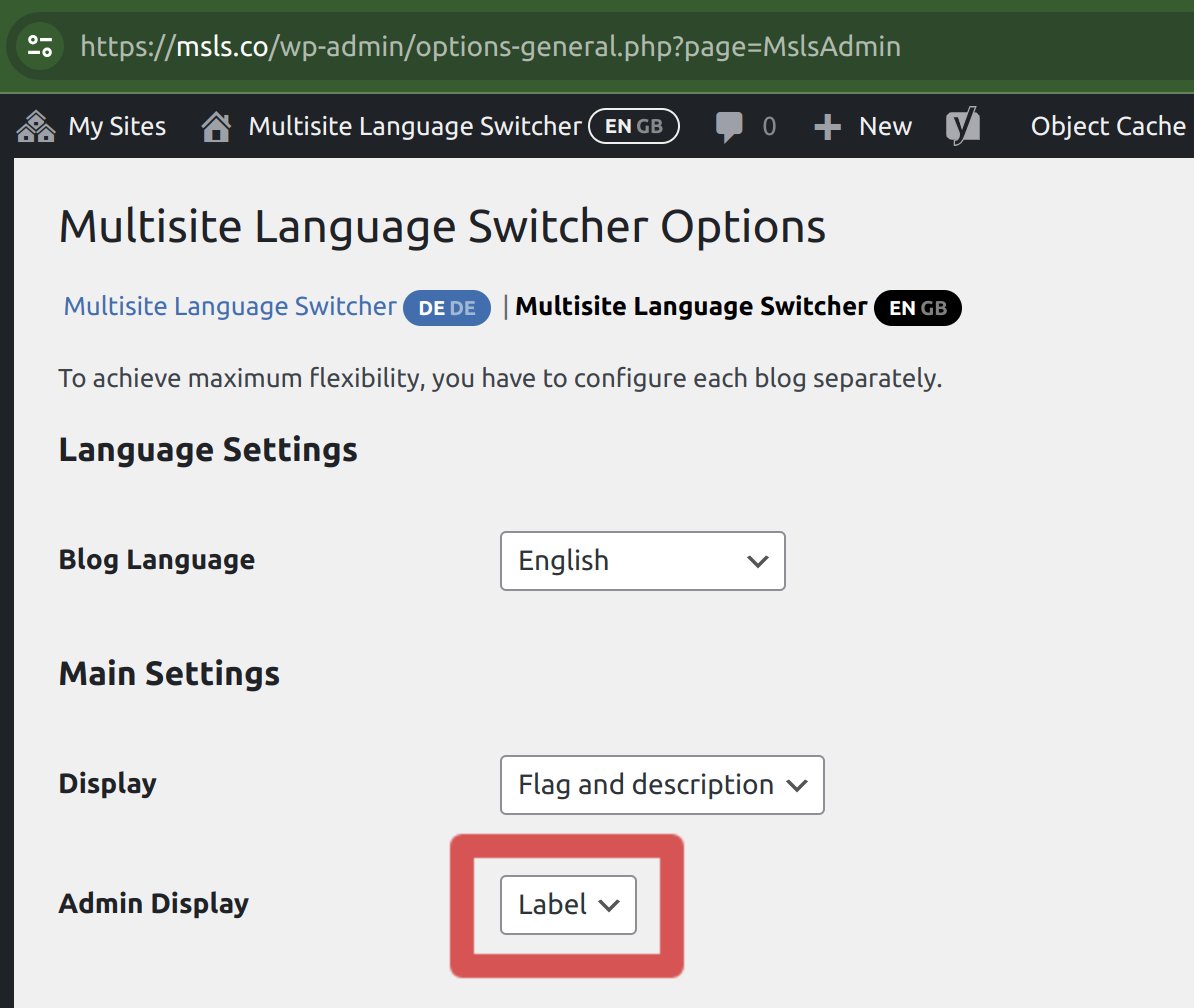Viewport: 1194px width, 1008px height.
Task: Open the Object Cache menu item
Action: point(1108,126)
